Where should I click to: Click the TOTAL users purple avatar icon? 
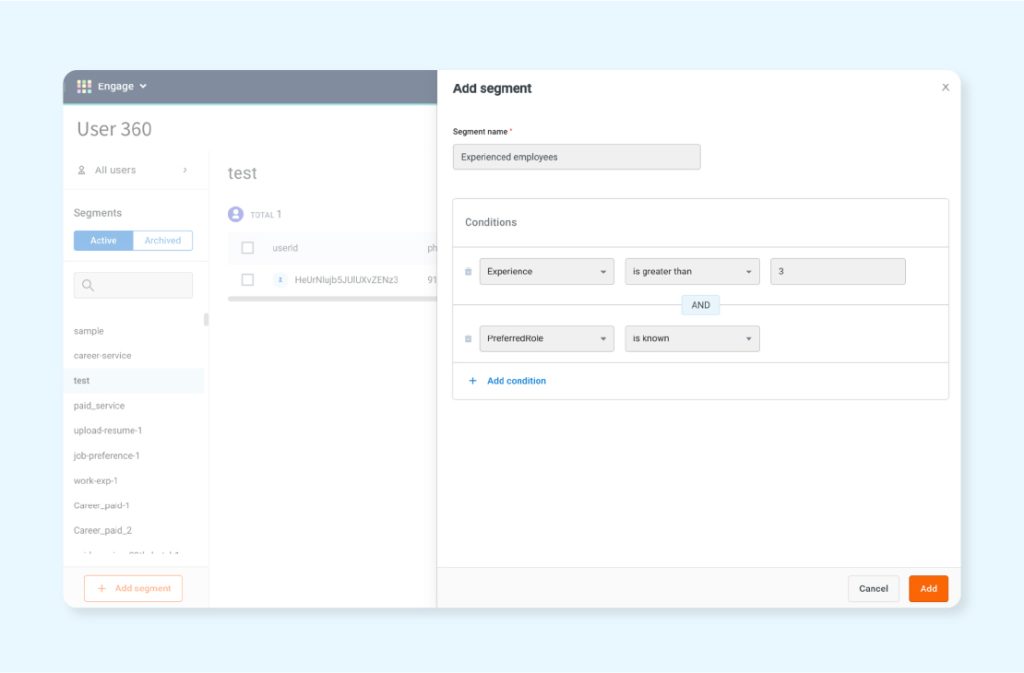coord(236,214)
